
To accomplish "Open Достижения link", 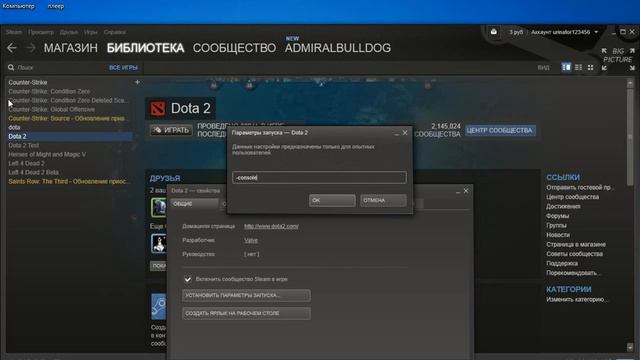I will pos(563,206).
